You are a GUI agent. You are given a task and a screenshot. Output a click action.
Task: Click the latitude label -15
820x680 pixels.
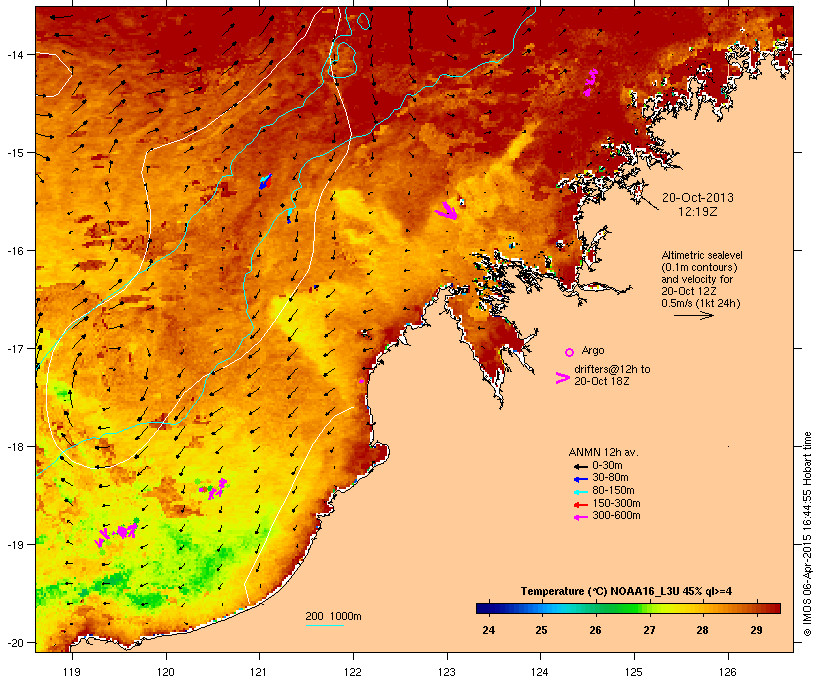(x=15, y=153)
